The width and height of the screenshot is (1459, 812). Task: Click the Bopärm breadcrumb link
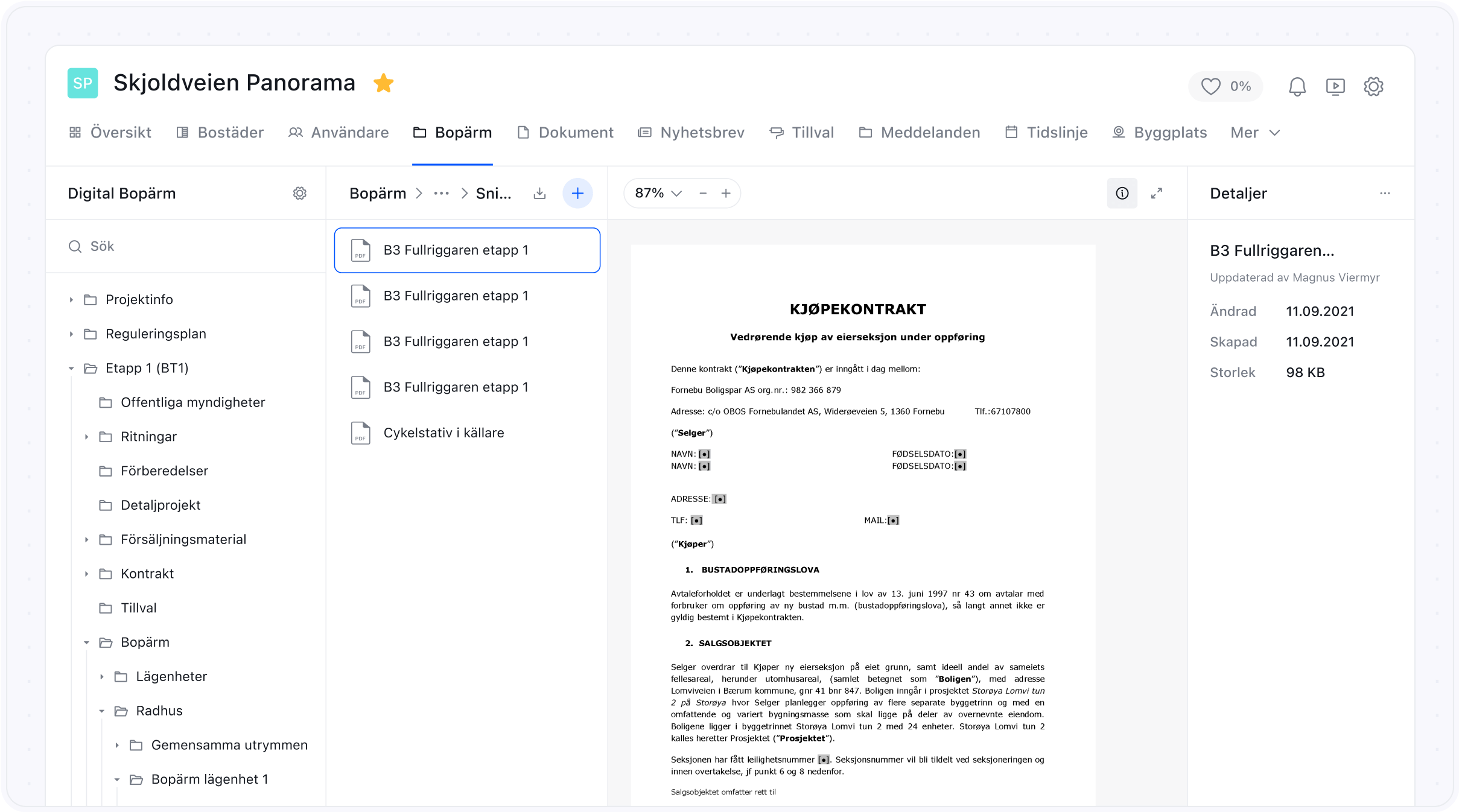(378, 193)
